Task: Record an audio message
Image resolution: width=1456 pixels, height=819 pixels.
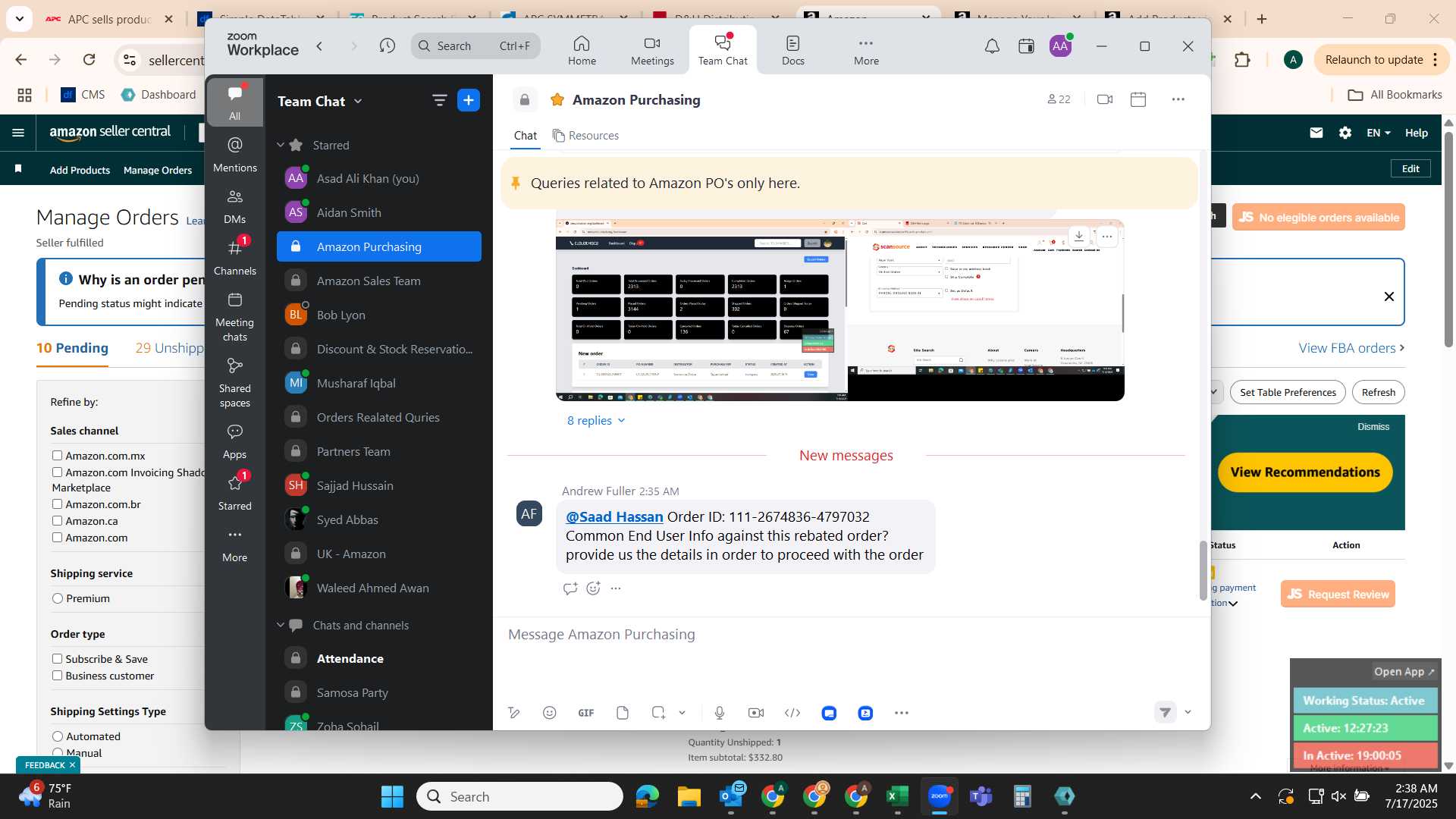Action: coord(720,713)
